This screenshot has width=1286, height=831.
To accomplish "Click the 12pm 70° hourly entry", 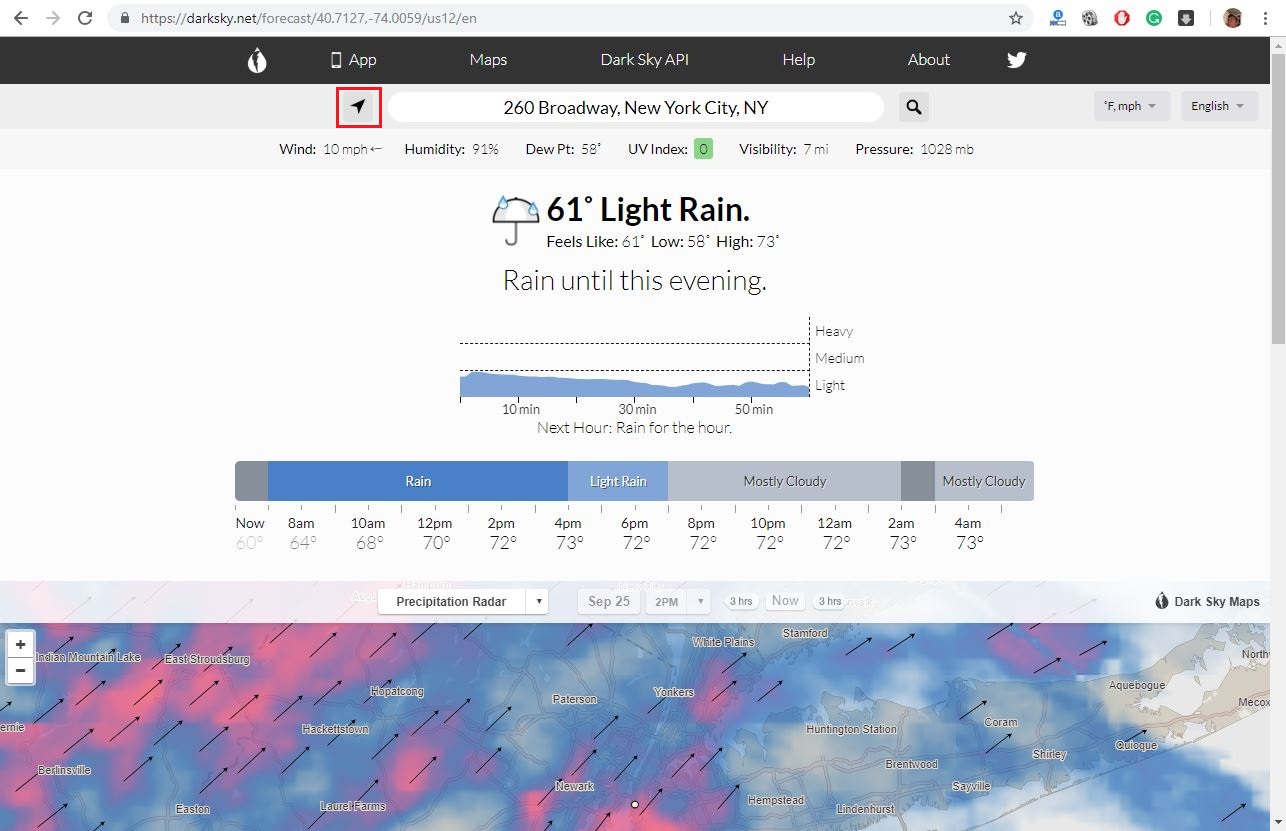I will click(x=435, y=534).
